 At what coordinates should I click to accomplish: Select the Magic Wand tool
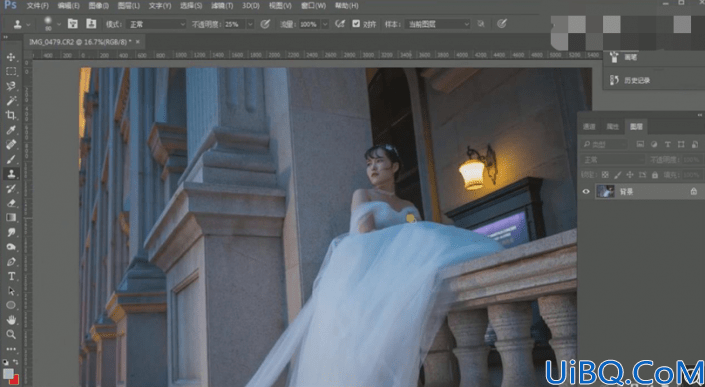click(11, 101)
